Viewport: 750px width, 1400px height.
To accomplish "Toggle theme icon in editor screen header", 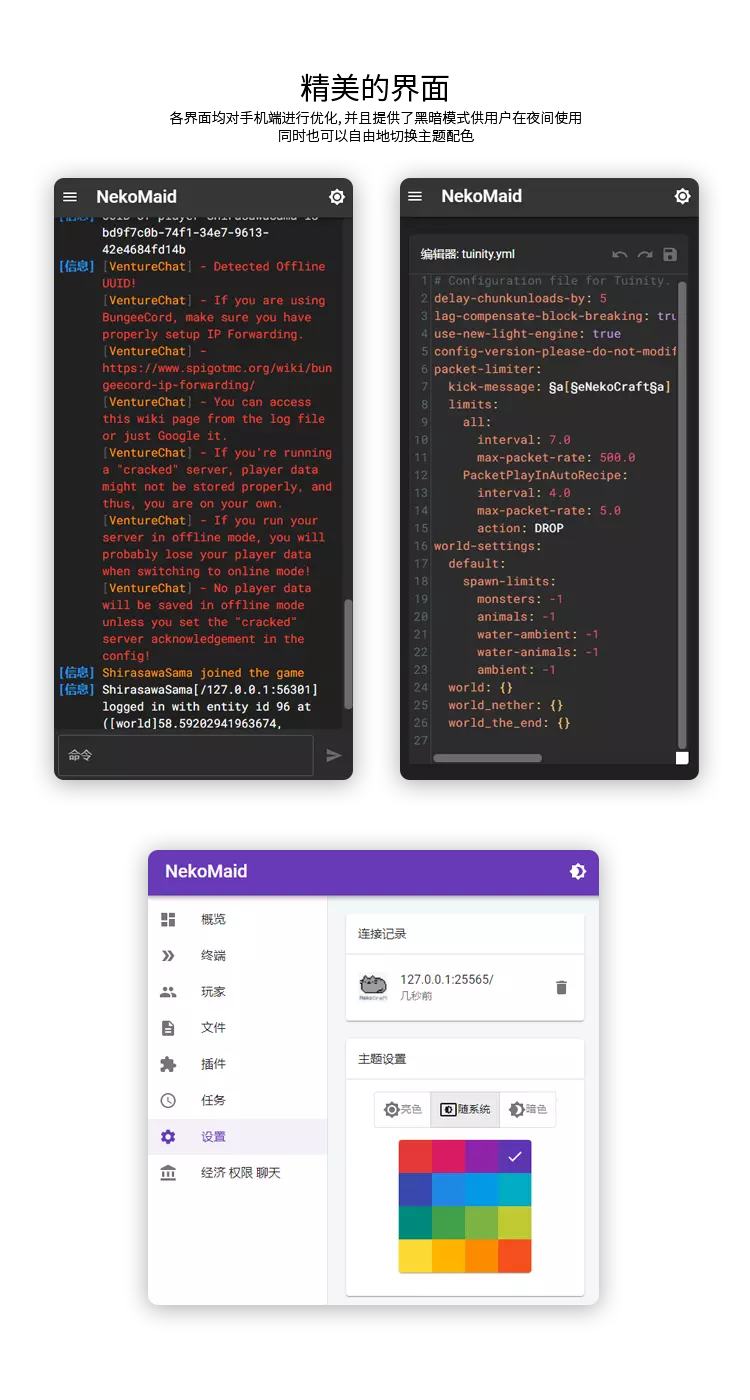I will point(682,197).
